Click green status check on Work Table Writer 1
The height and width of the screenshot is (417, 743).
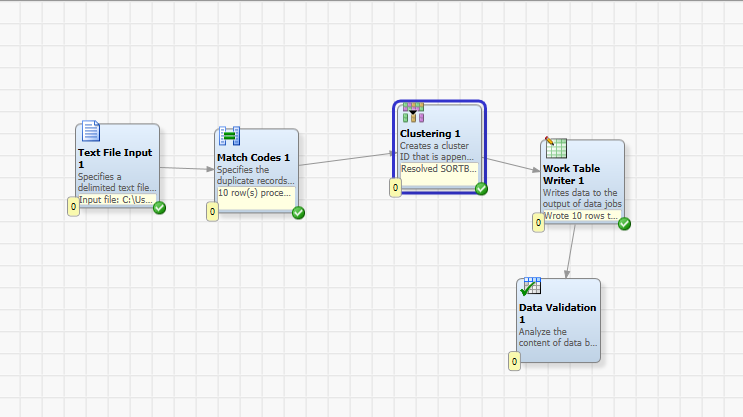click(x=624, y=224)
